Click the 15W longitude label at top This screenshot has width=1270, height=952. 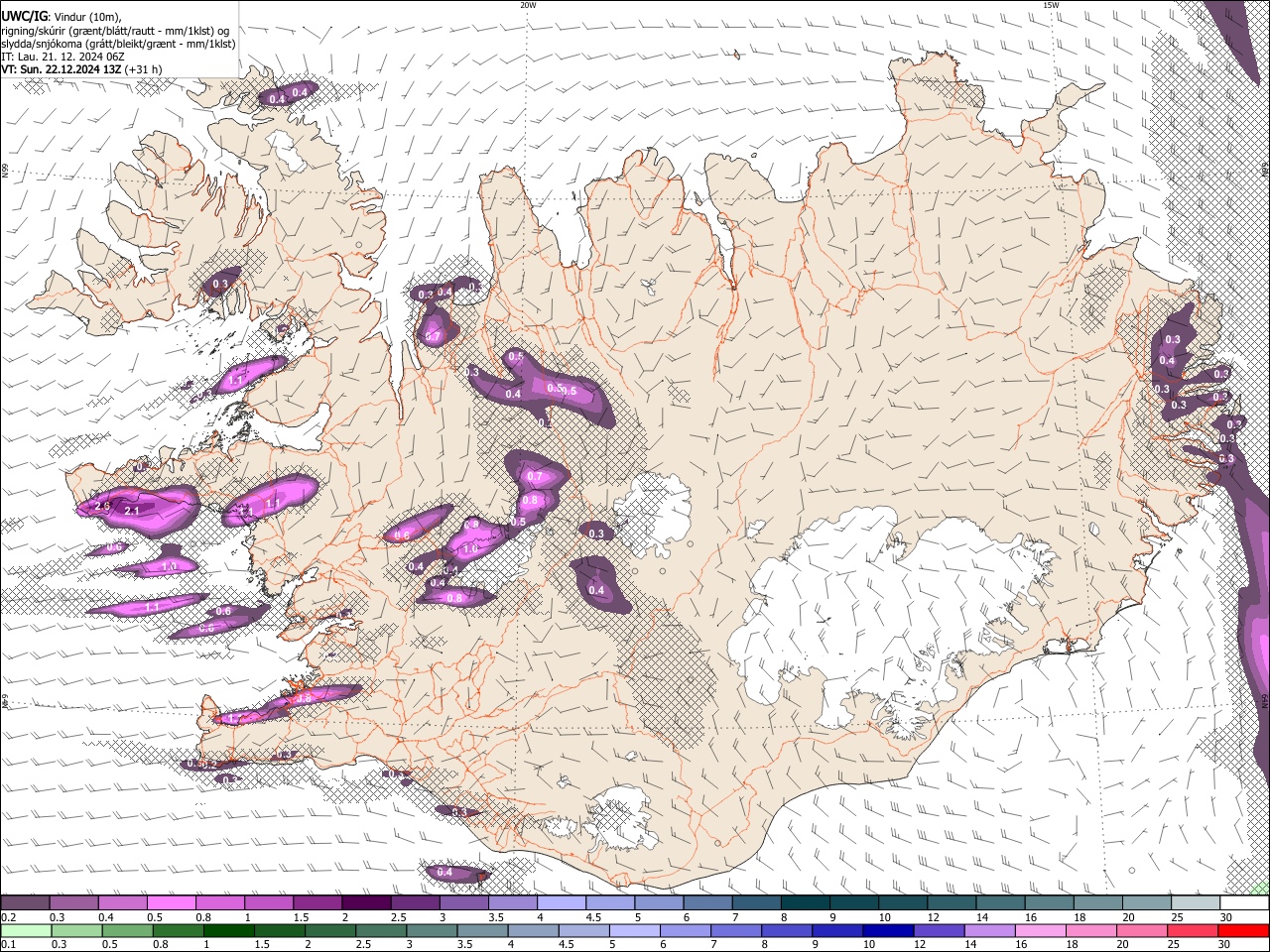tap(1051, 5)
